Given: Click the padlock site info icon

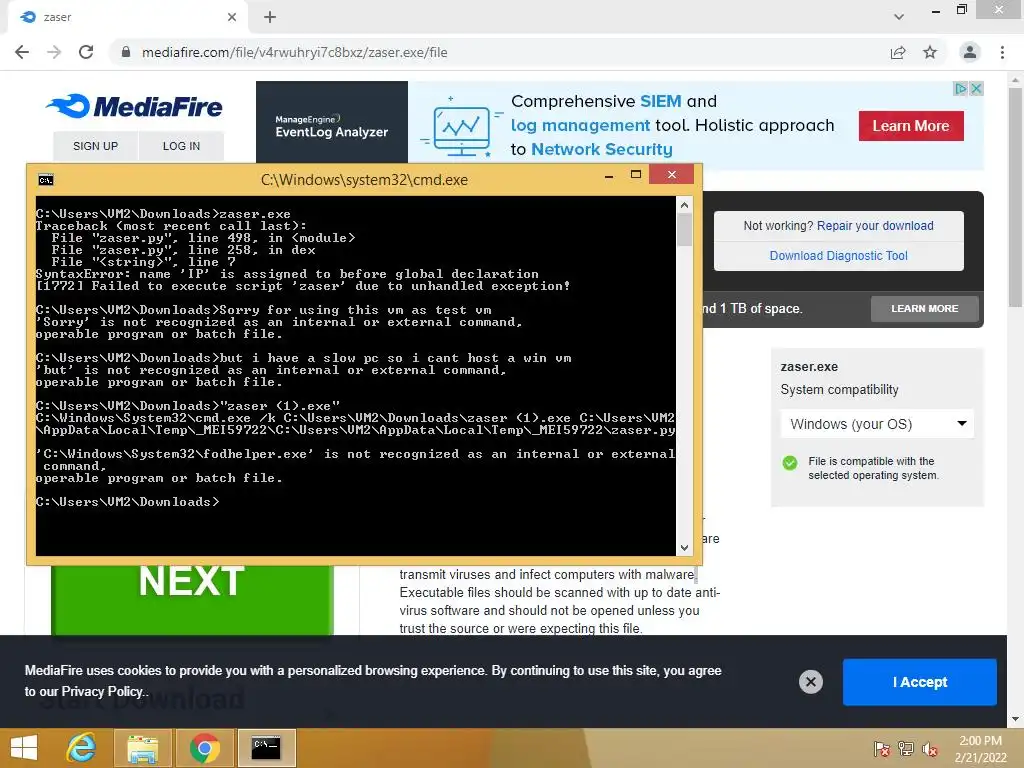Looking at the screenshot, I should (126, 52).
